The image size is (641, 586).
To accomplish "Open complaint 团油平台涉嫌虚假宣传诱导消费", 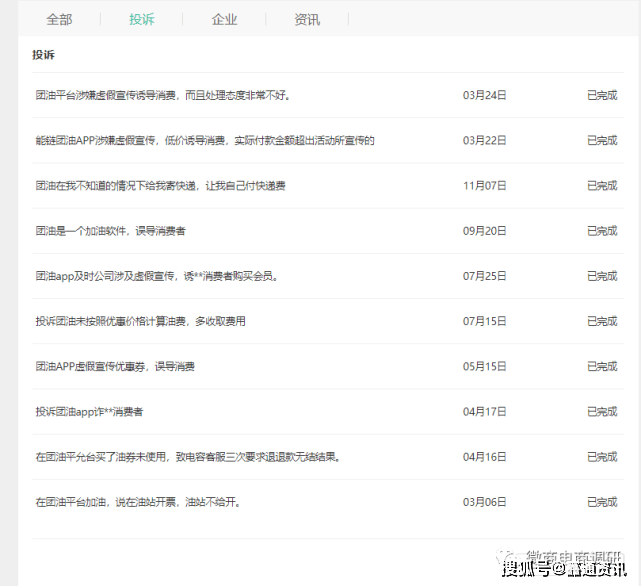I will 163,95.
